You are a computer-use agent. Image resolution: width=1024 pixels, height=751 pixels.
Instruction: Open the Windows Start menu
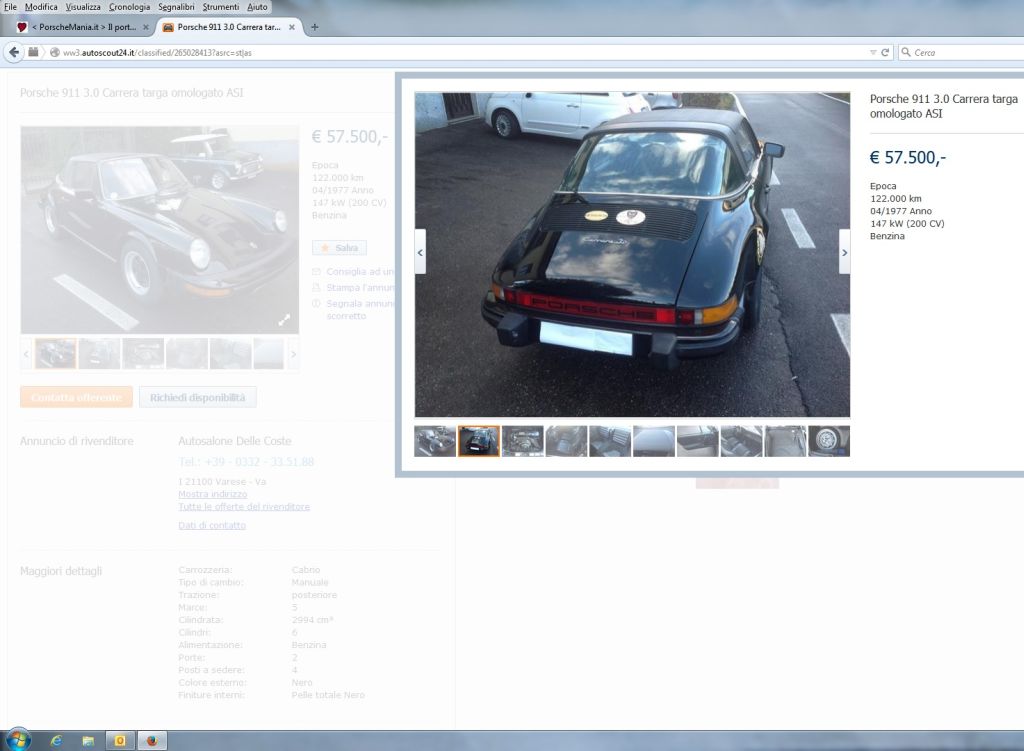[18, 740]
